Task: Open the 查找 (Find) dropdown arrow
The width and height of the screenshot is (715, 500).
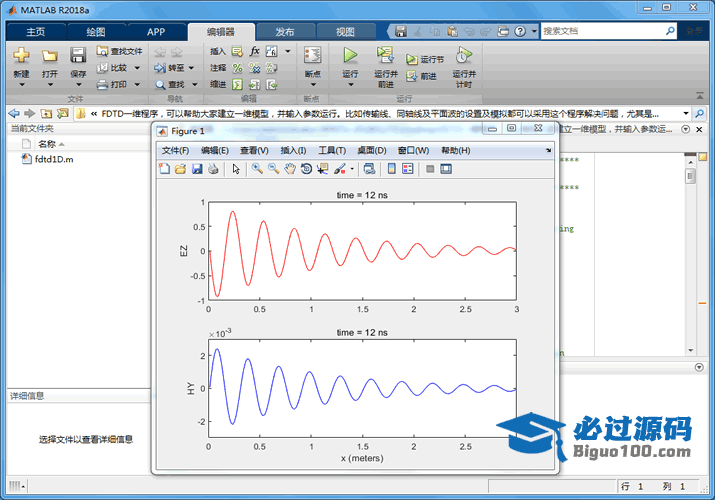Action: (195, 84)
